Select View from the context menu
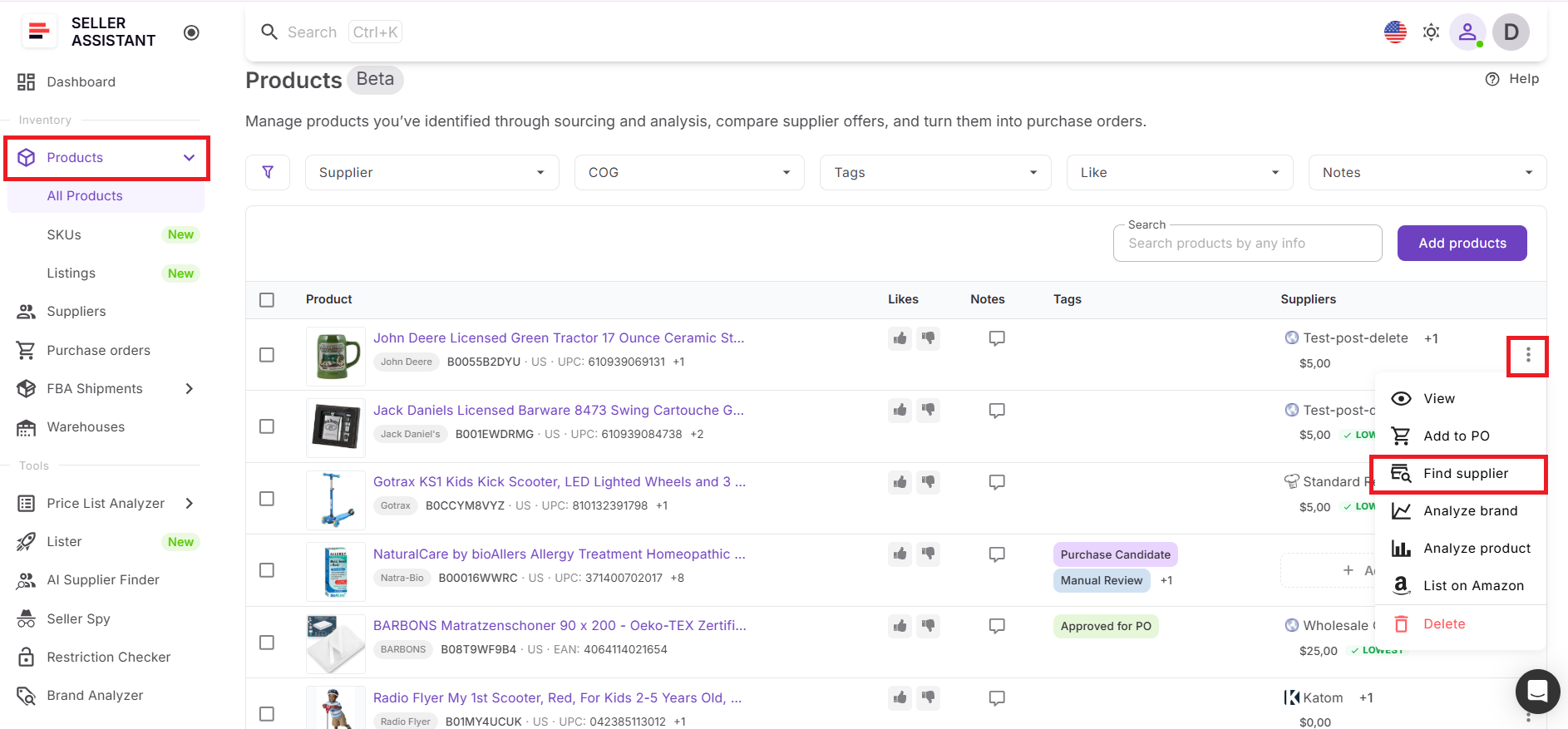1568x729 pixels. click(x=1460, y=399)
